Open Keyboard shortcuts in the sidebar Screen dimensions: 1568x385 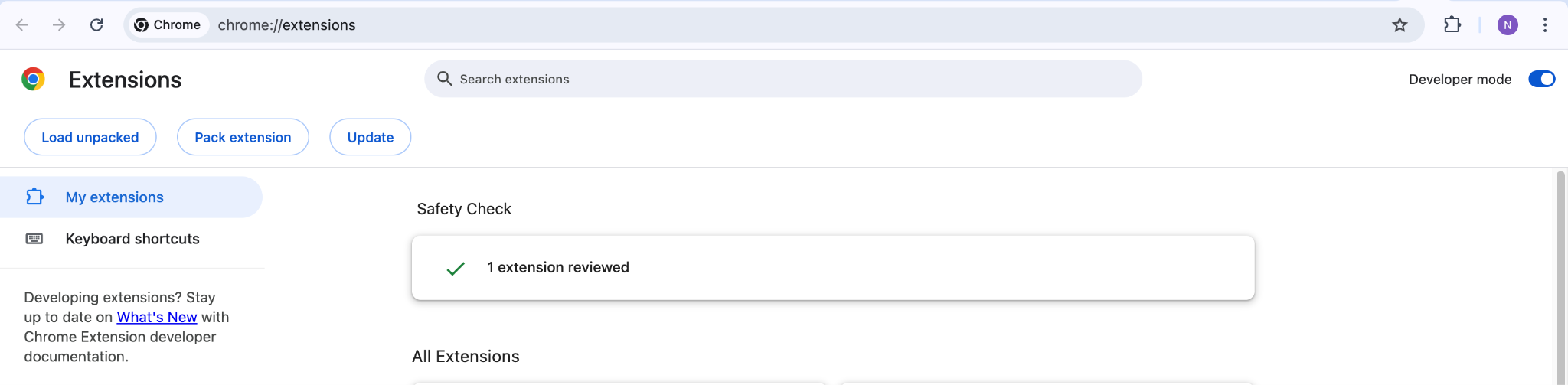(132, 239)
